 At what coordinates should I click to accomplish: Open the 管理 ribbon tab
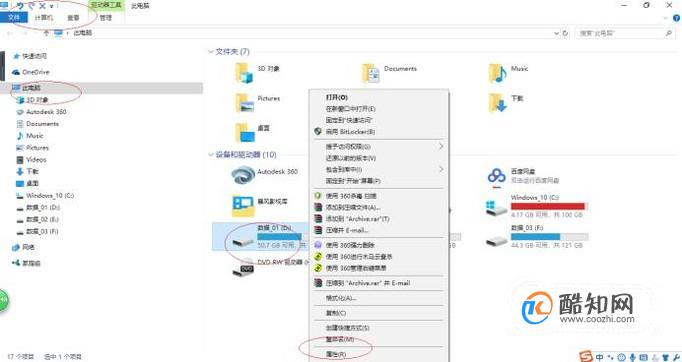(x=106, y=17)
